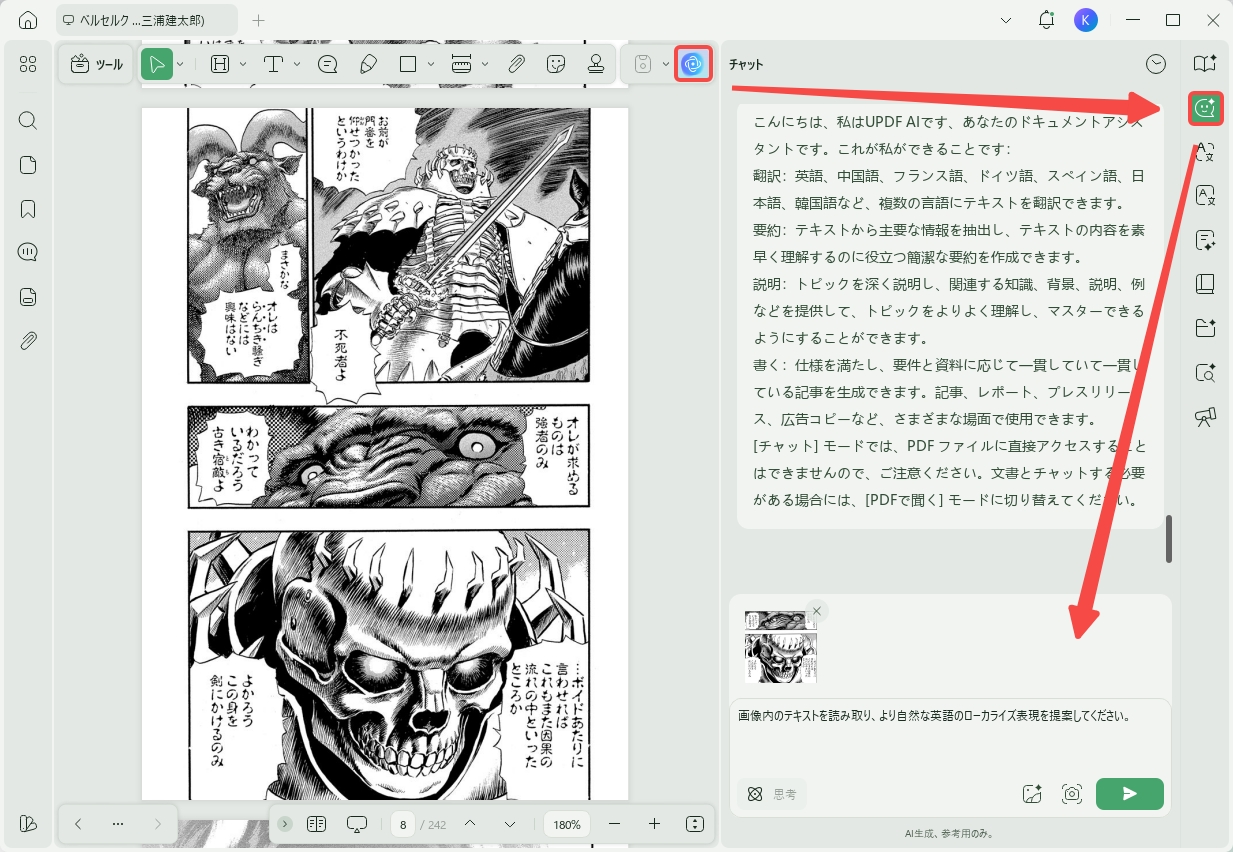Click the page number field showing 8
Viewport: 1233px width, 852px height.
pyautogui.click(x=403, y=824)
